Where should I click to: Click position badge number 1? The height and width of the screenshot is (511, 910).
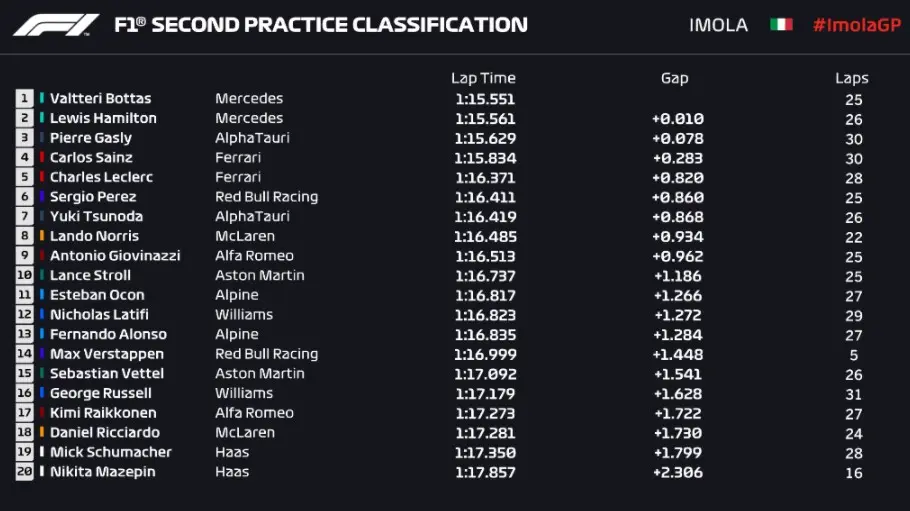[25, 98]
